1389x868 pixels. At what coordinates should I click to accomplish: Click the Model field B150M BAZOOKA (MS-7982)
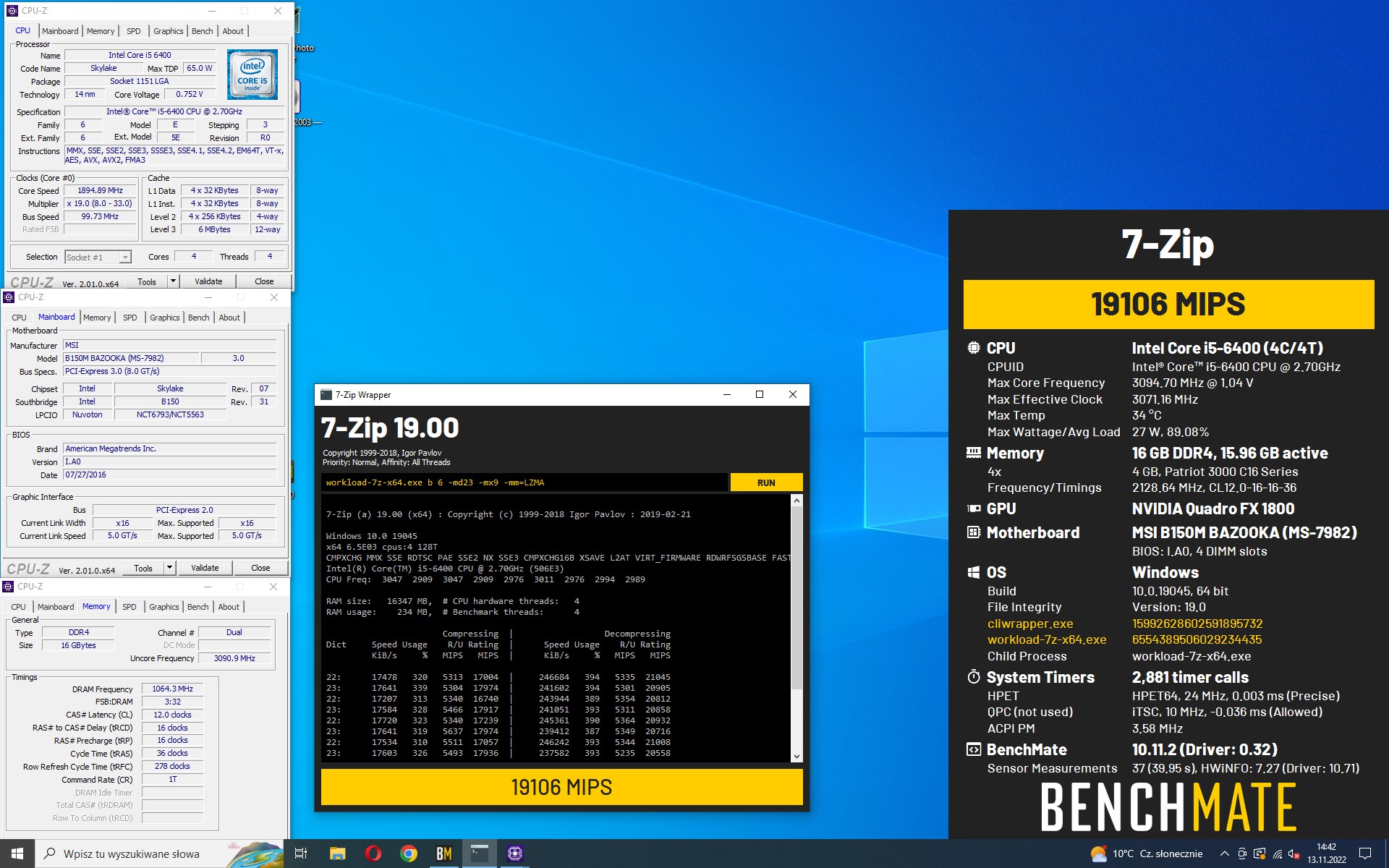[x=130, y=358]
